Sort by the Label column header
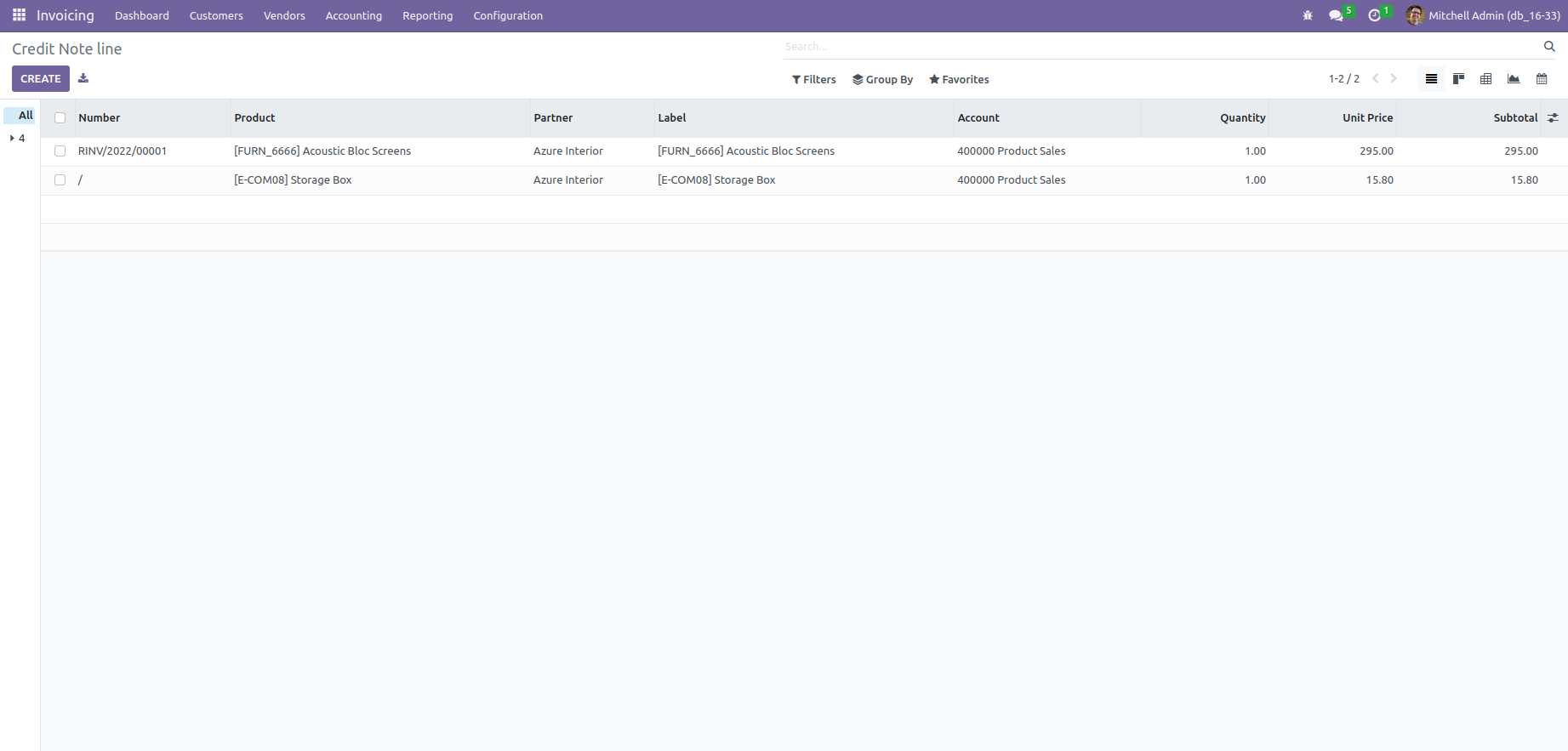The height and width of the screenshot is (751, 1568). tap(672, 118)
